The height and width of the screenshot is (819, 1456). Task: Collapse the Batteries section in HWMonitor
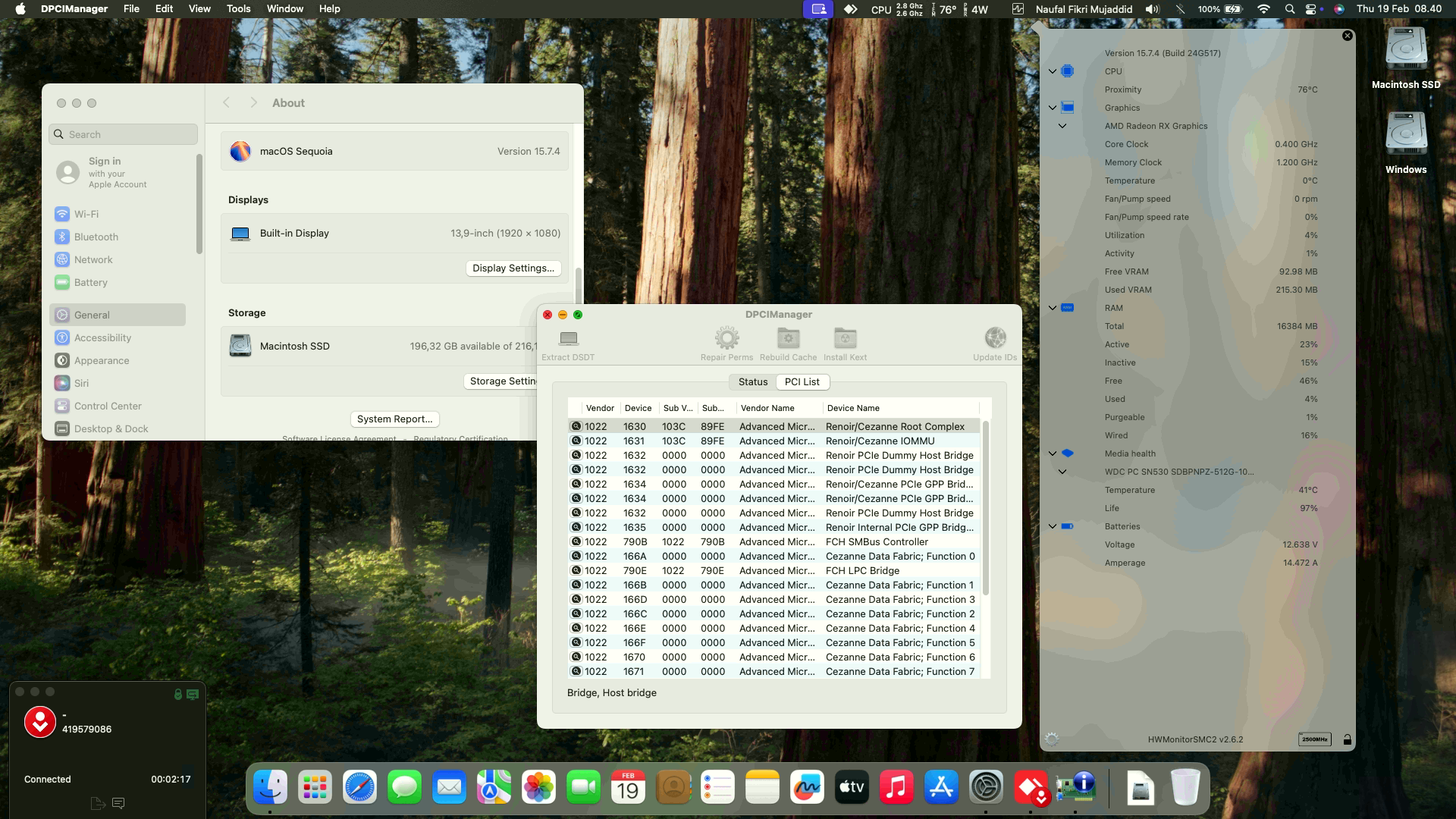1053,526
